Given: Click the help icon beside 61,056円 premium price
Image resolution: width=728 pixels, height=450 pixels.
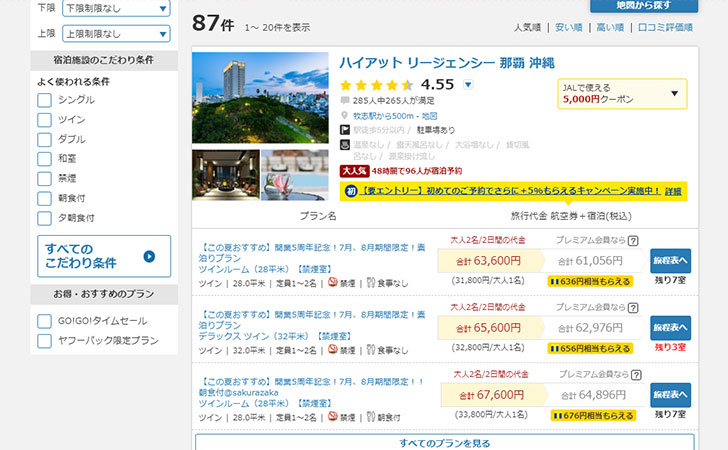Looking at the screenshot, I should (633, 241).
